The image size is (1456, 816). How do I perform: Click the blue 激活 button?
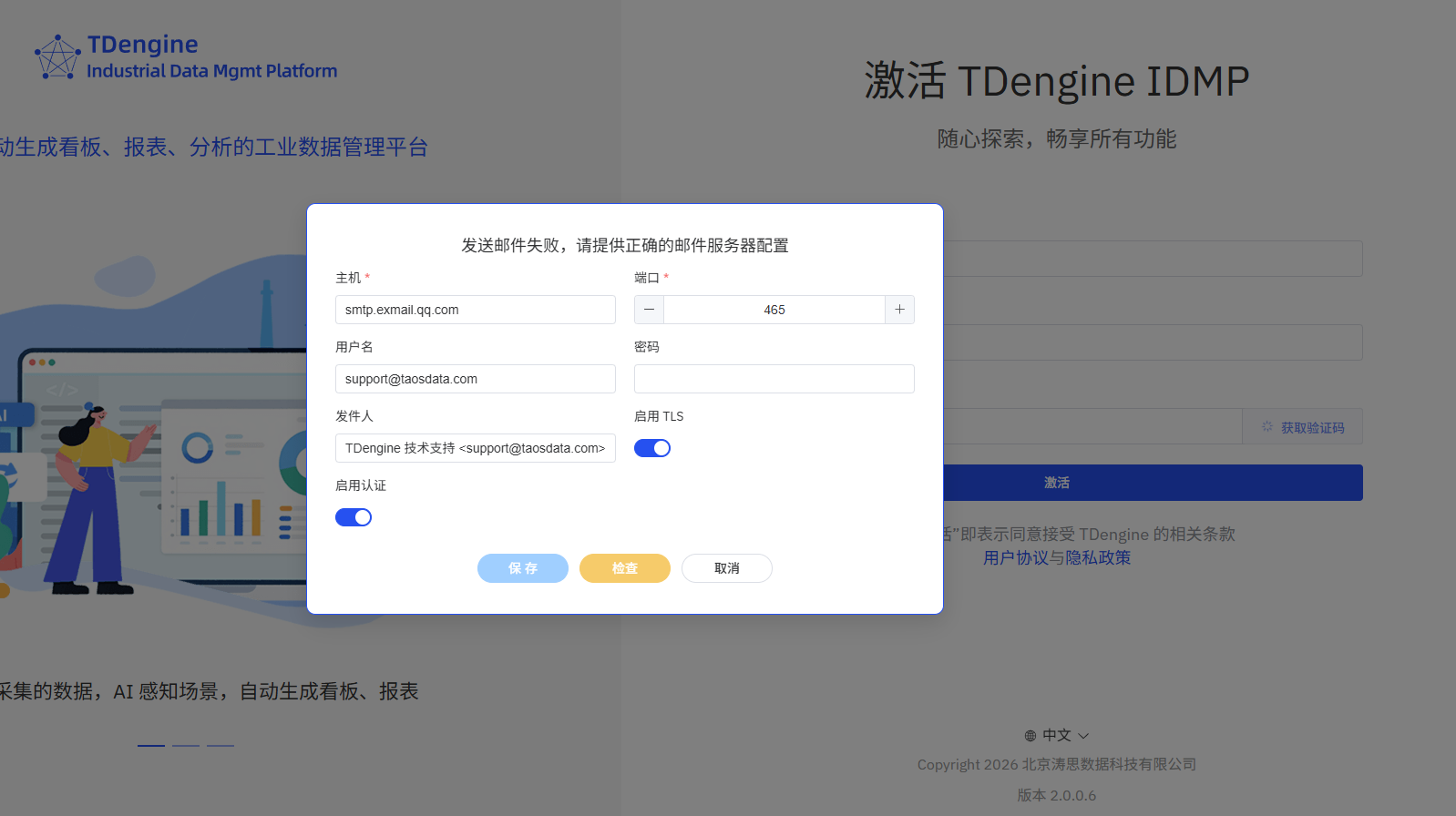pyautogui.click(x=1057, y=483)
